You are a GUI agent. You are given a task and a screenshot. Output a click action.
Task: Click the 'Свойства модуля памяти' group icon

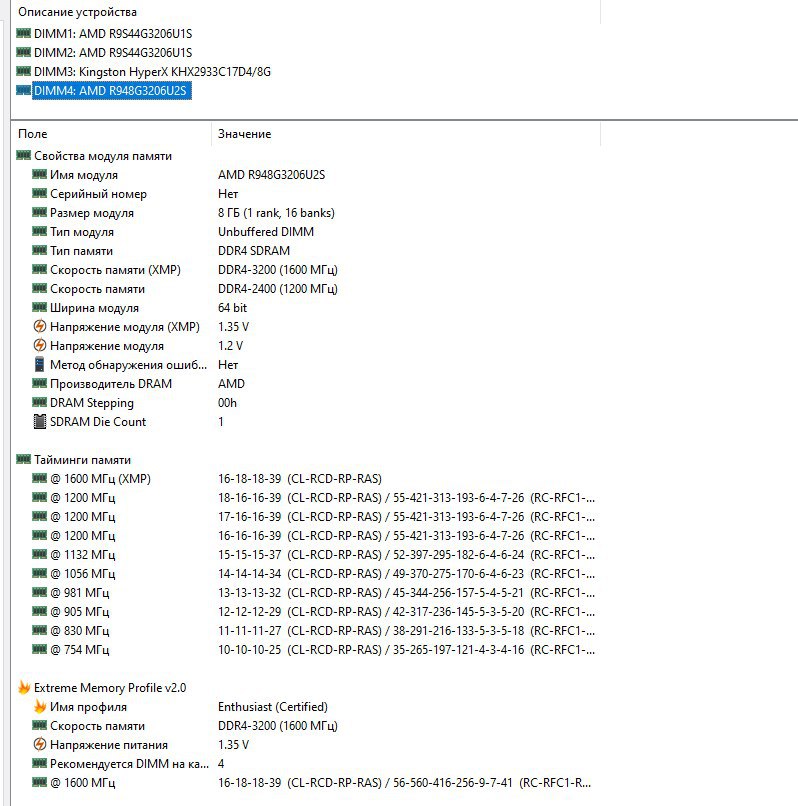click(24, 155)
